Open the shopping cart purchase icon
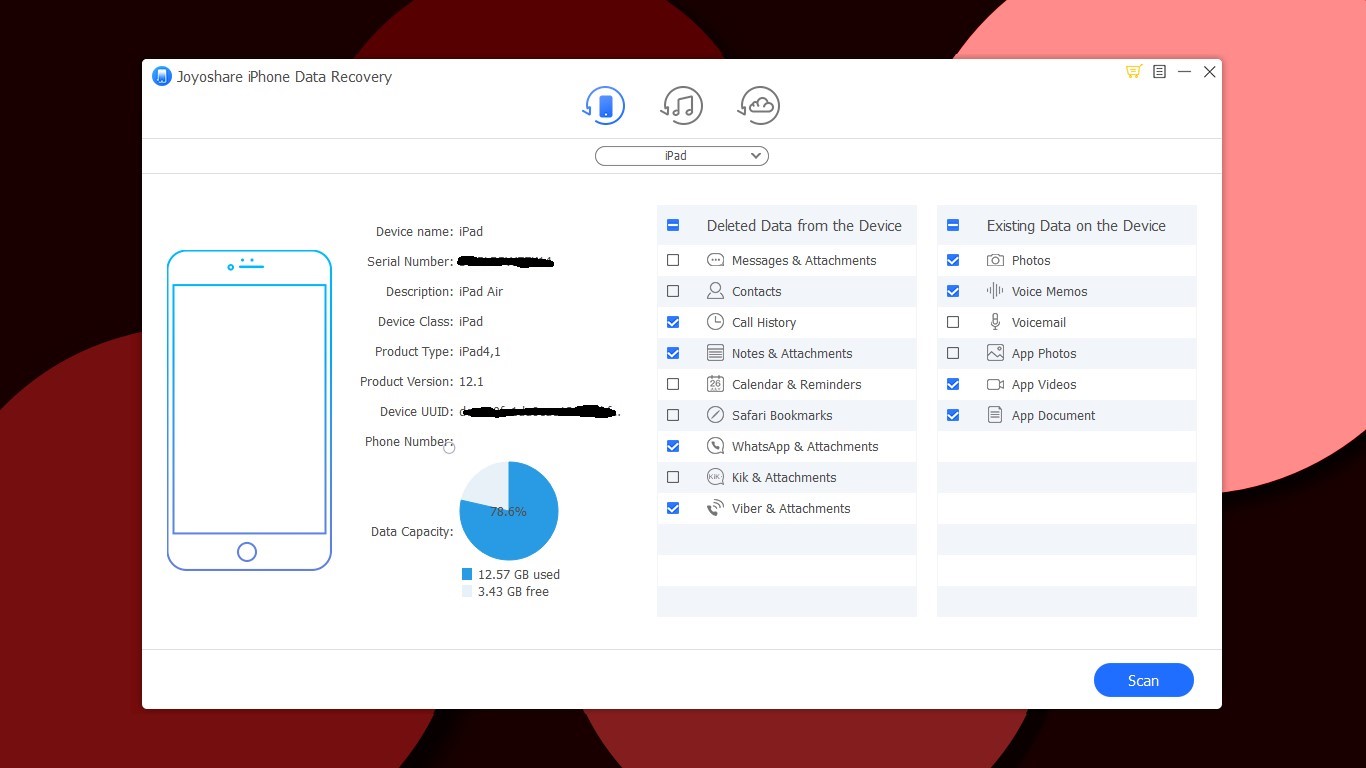 coord(1134,72)
